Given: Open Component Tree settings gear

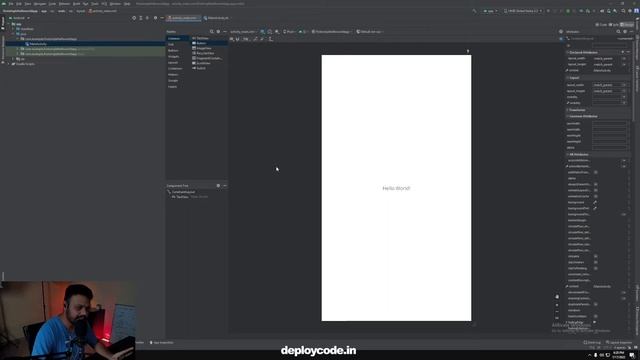Looking at the screenshot, I should pos(218,186).
